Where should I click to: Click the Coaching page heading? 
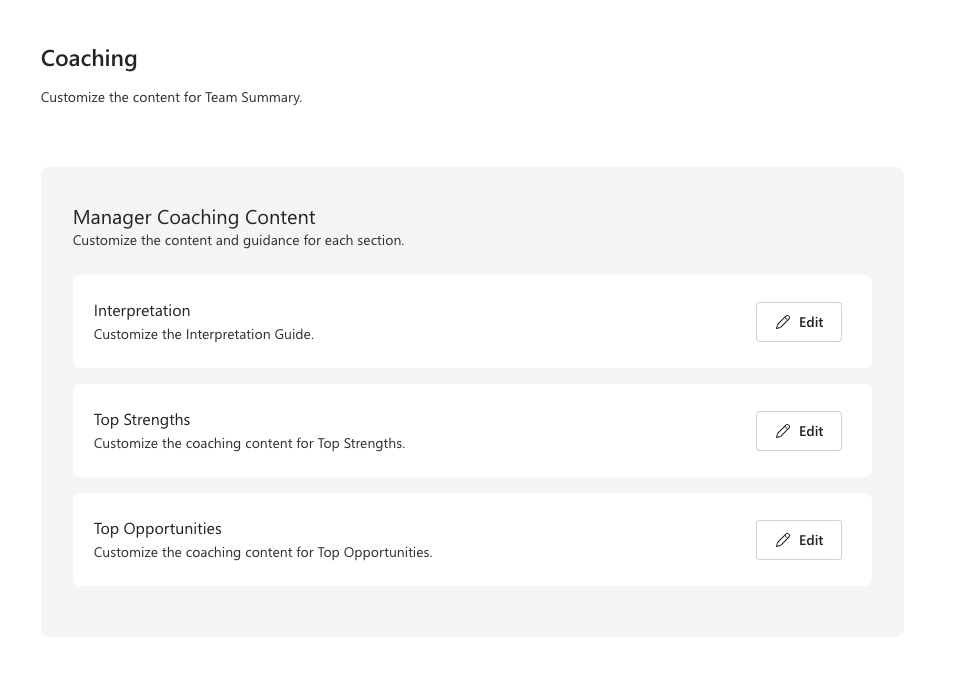coord(89,59)
